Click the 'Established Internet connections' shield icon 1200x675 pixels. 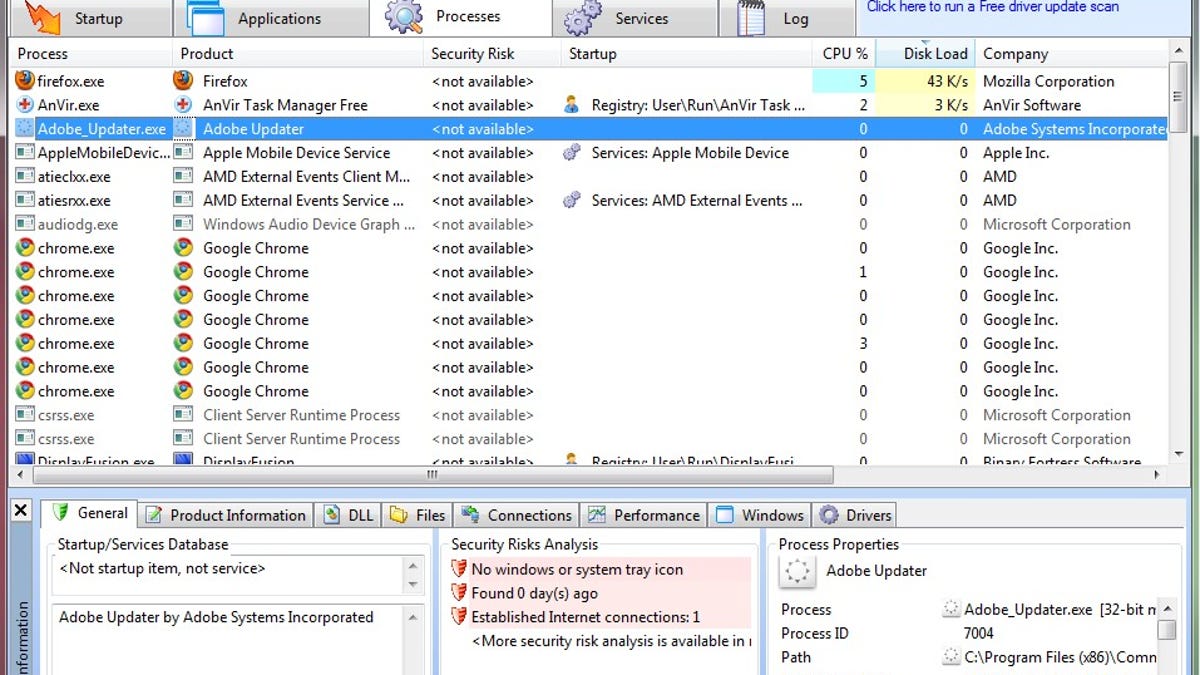click(460, 617)
